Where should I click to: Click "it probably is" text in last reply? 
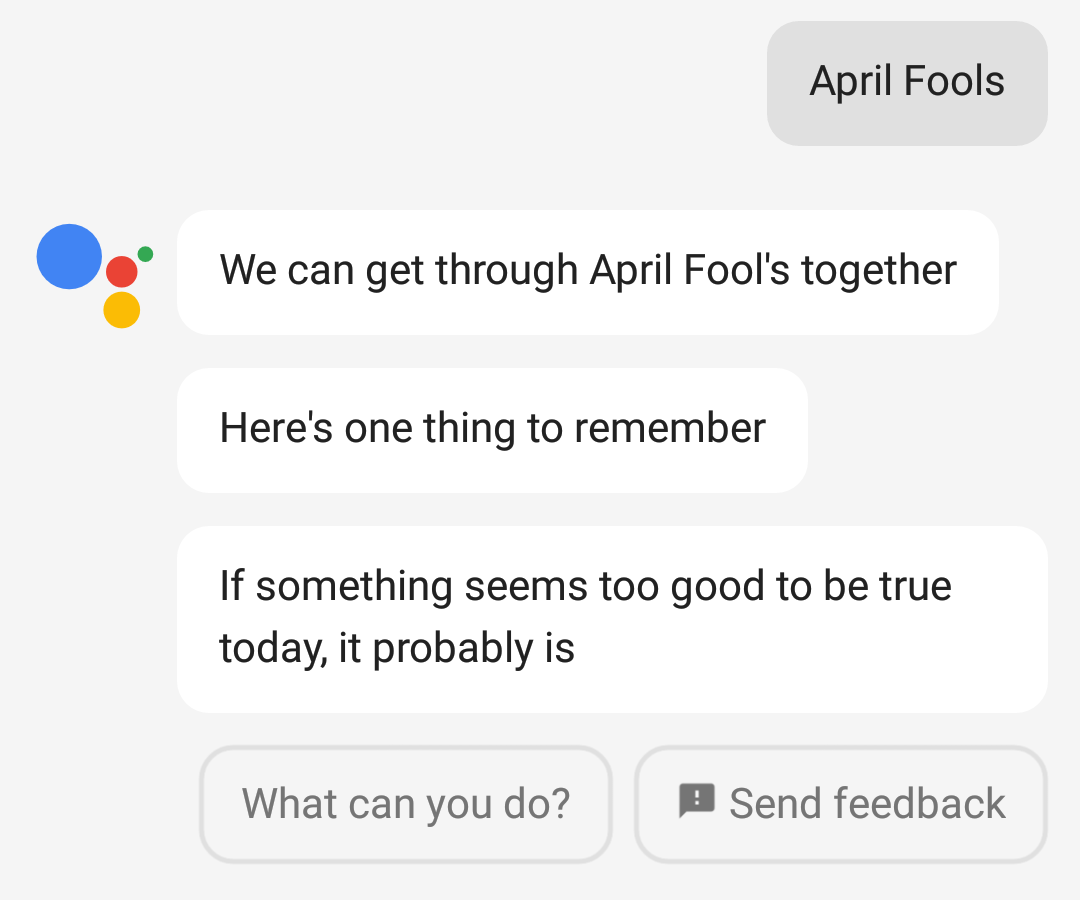456,649
